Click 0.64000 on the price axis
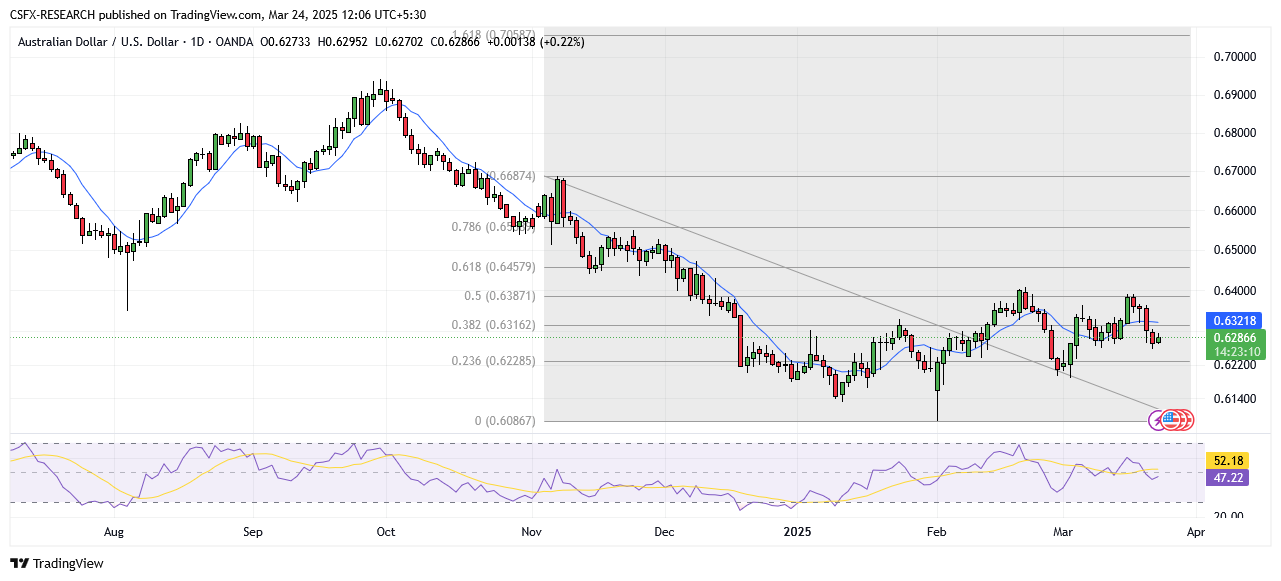 [1234, 291]
